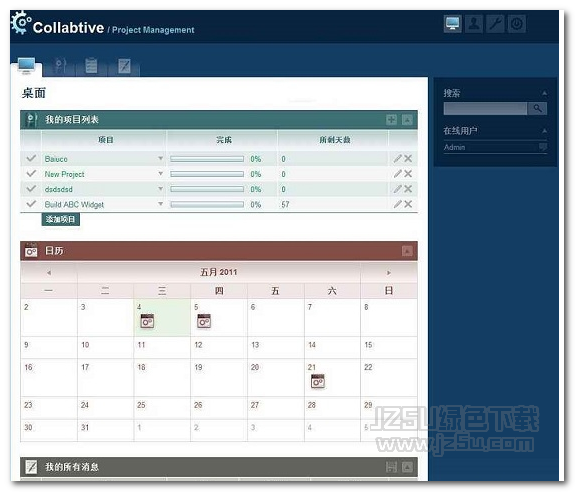Click the 所剩天数 column header
Screen dimensions: 575x492
(x=334, y=140)
